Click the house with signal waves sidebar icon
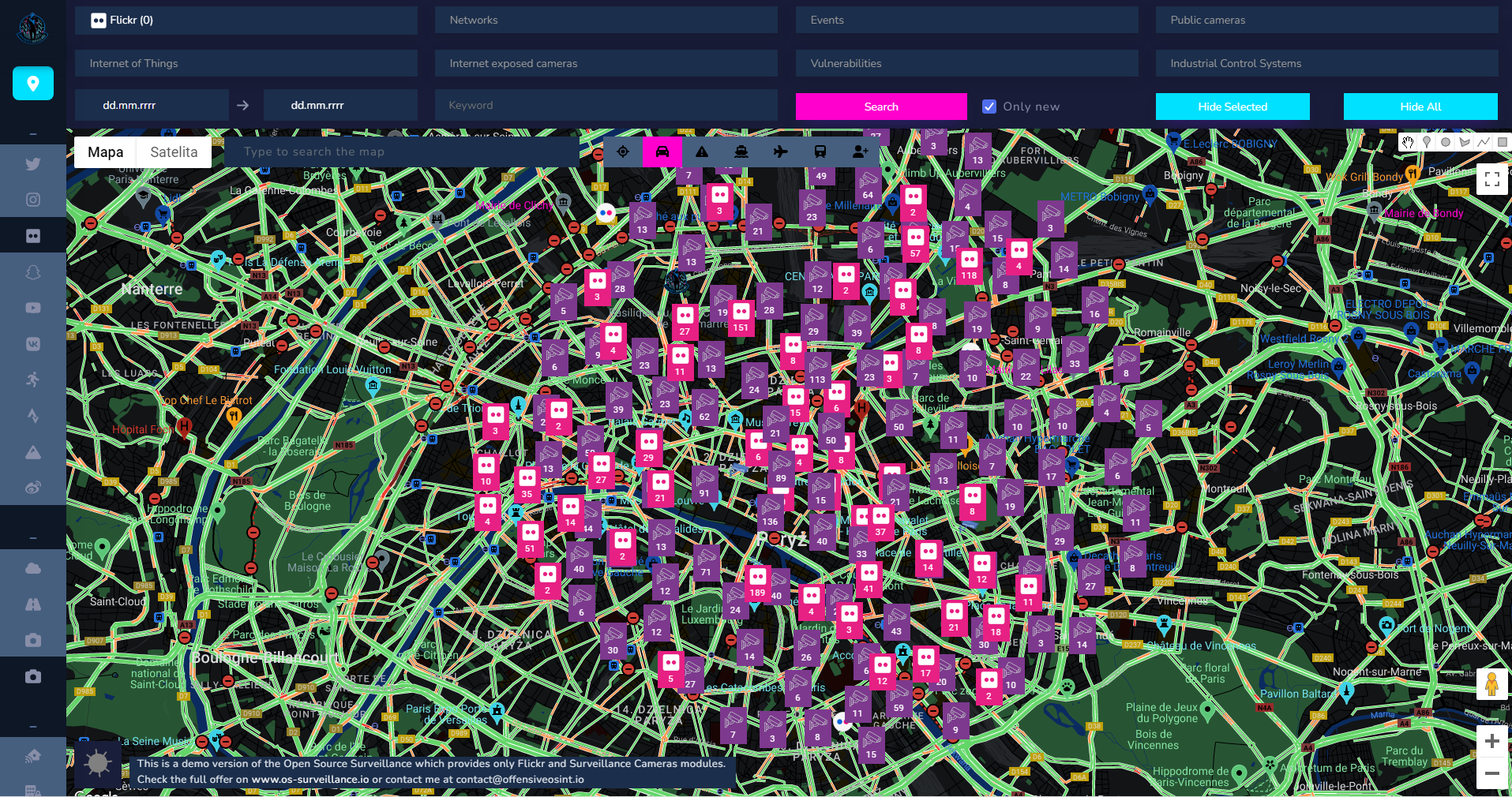This screenshot has height=797, width=1512. [33, 756]
